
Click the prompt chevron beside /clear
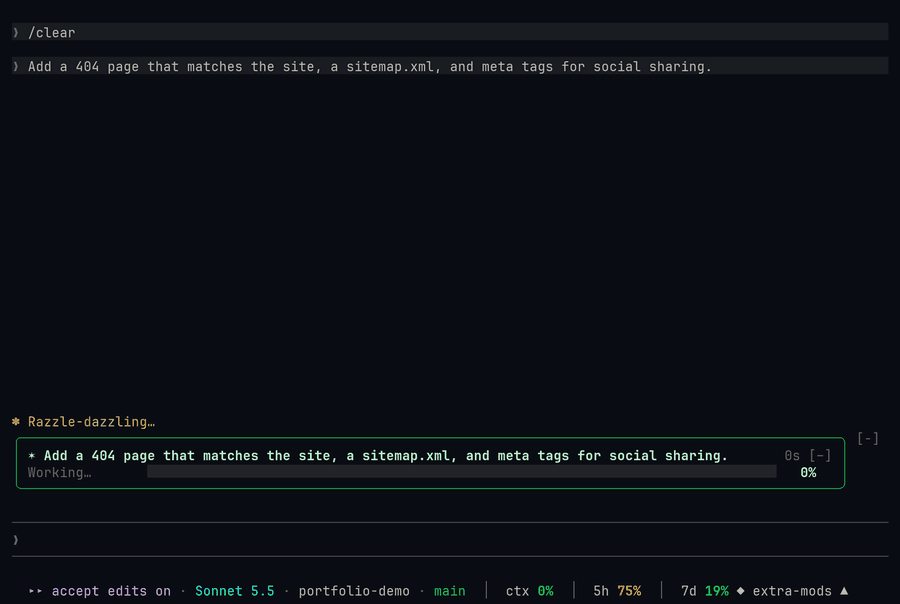click(x=16, y=33)
